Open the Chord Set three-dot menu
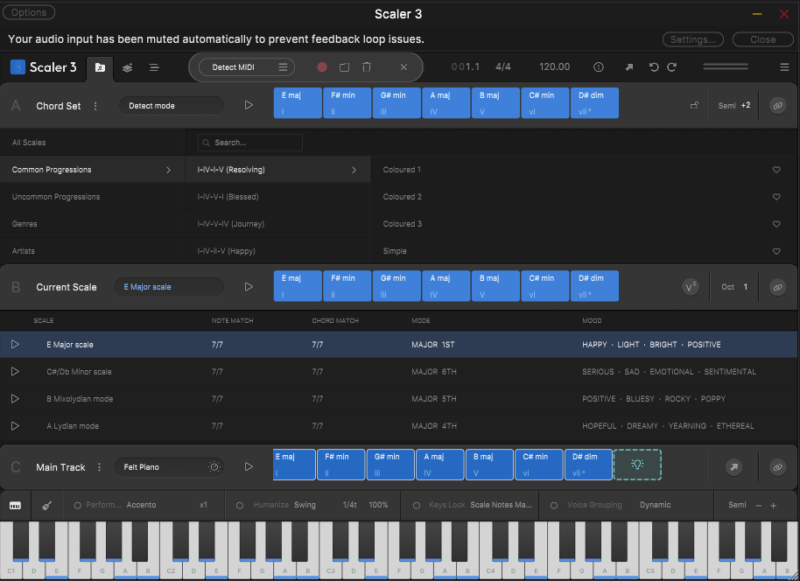Screen dimensions: 800x581 95,105
